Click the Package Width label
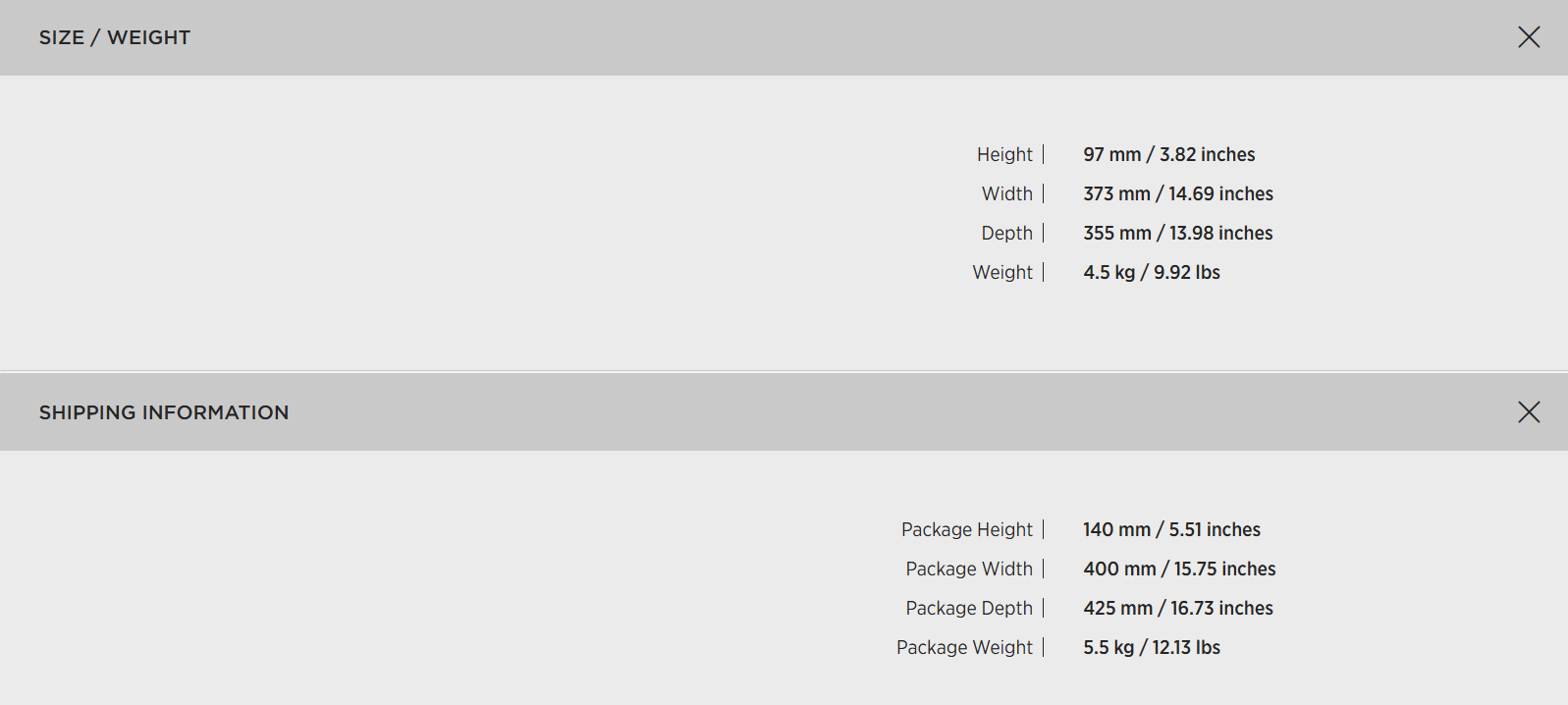The width and height of the screenshot is (1568, 705). [x=969, y=569]
